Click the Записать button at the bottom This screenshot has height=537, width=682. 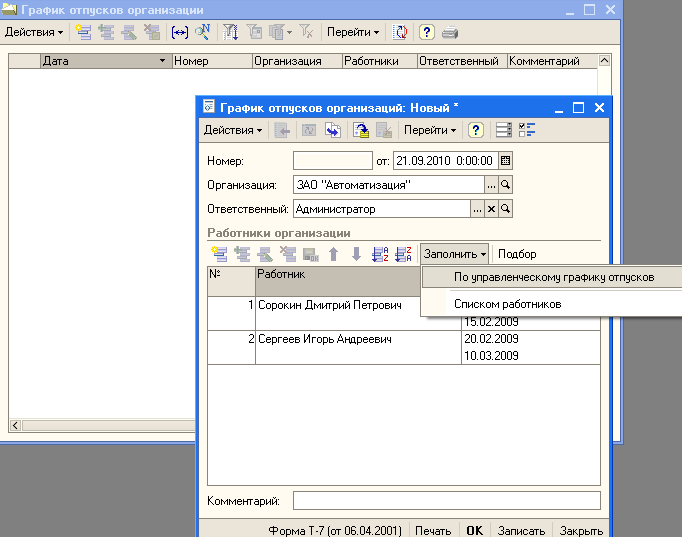click(x=521, y=530)
